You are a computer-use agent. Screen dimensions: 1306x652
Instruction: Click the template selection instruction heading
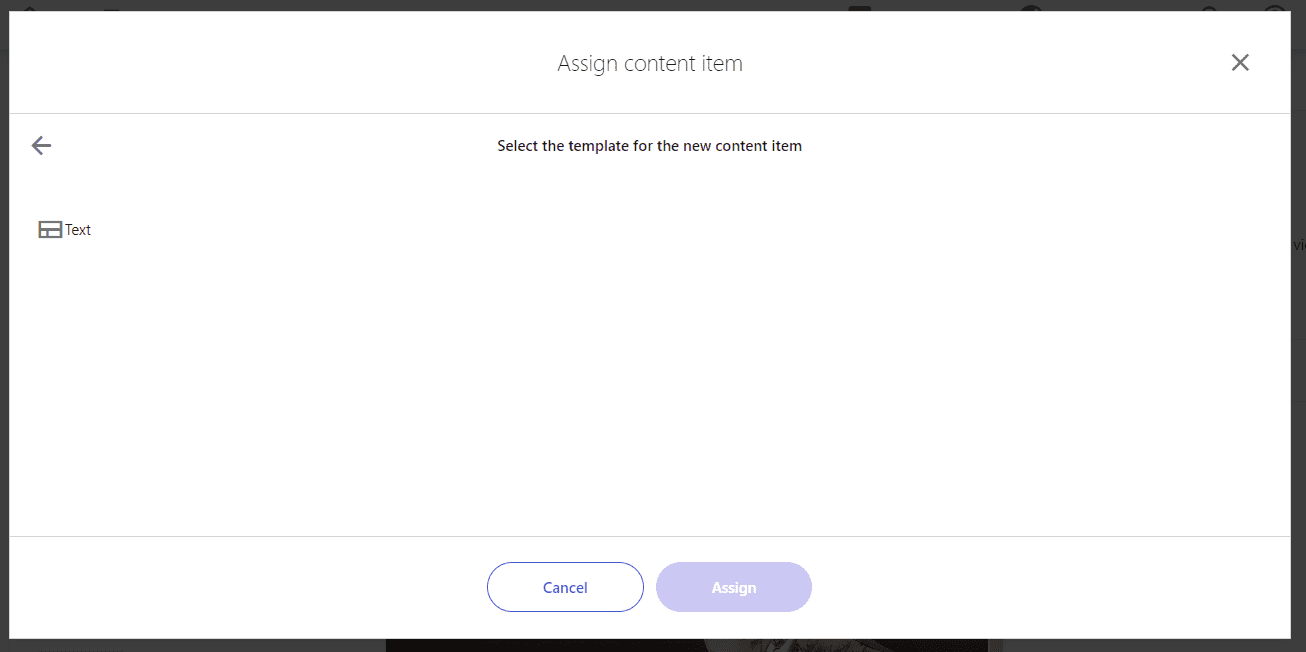[650, 146]
